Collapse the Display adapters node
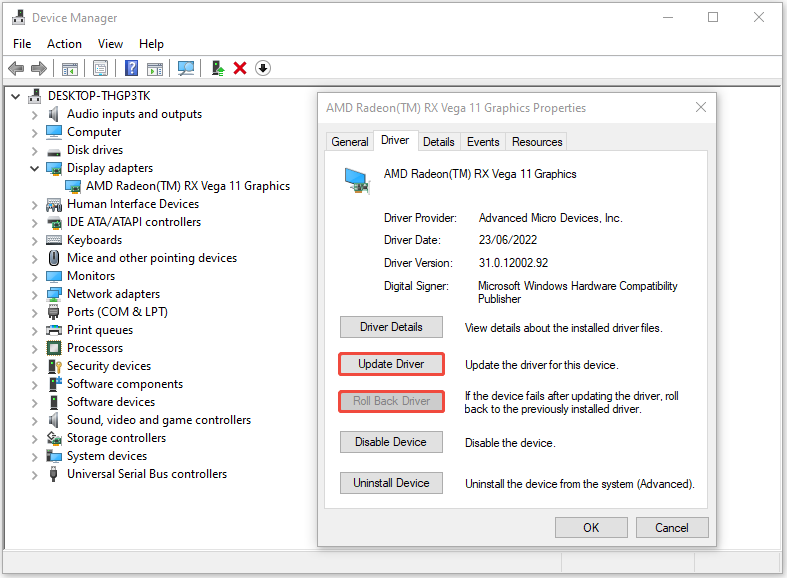Viewport: 787px width, 578px height. [35, 168]
